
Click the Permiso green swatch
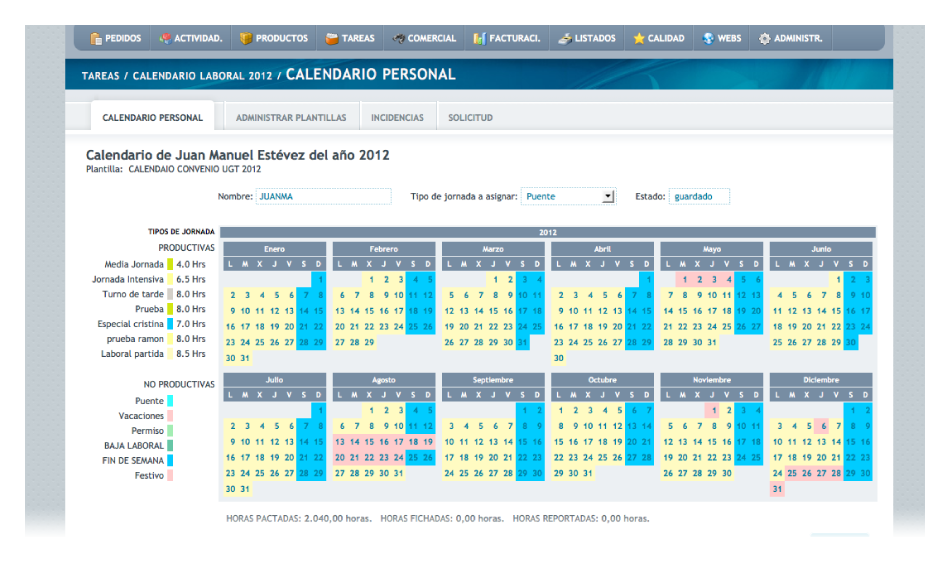pyautogui.click(x=170, y=431)
